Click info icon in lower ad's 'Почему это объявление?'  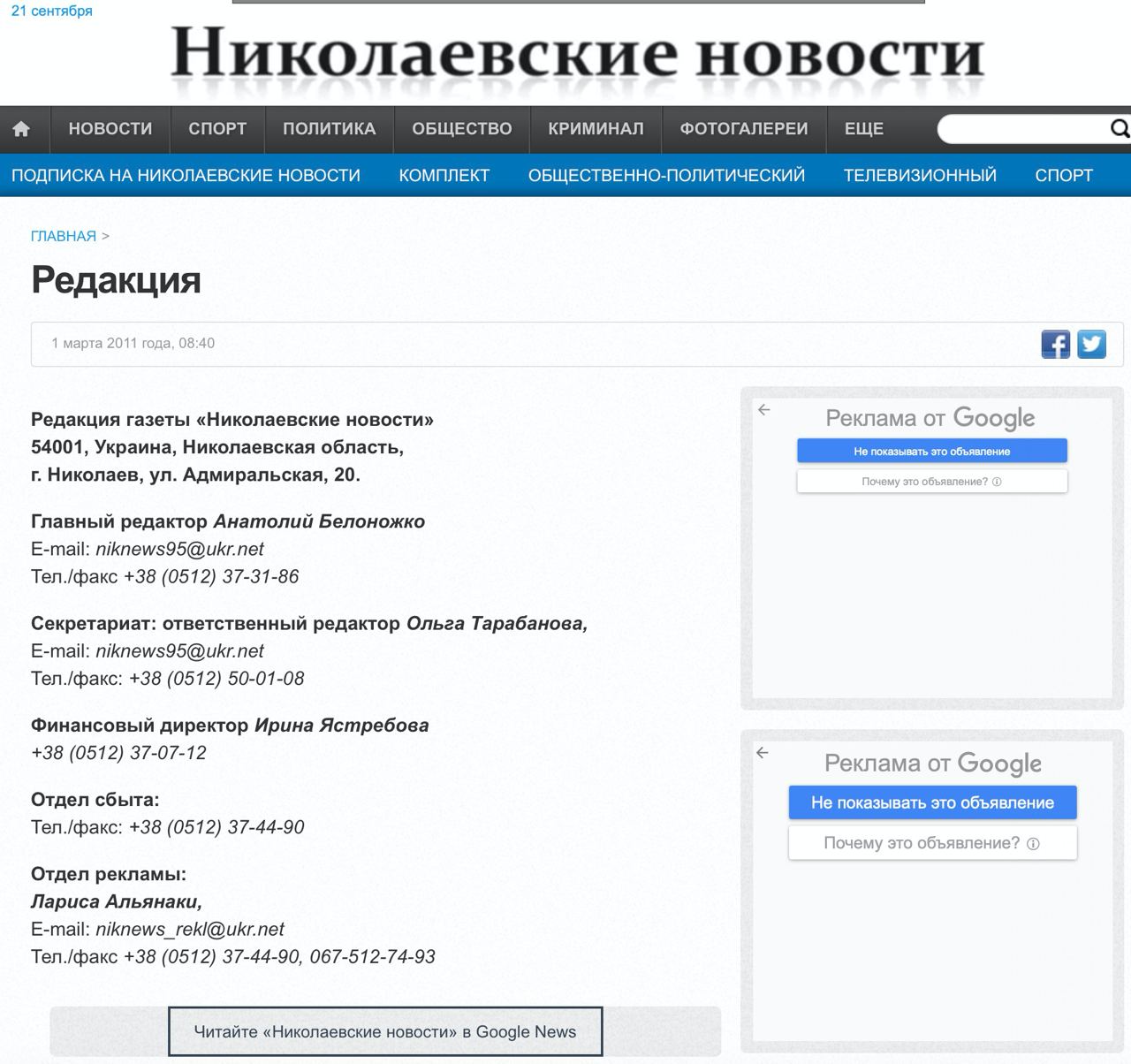click(x=1034, y=844)
